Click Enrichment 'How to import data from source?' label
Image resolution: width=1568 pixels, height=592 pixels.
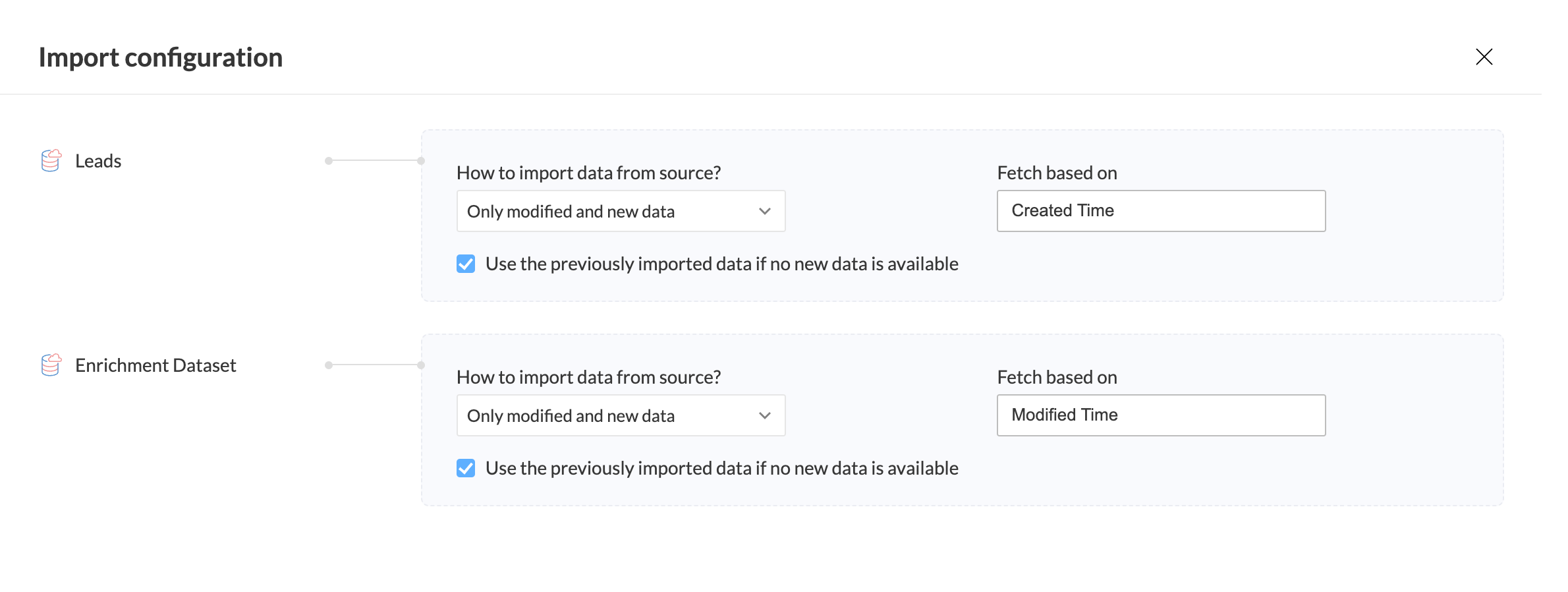click(x=588, y=377)
